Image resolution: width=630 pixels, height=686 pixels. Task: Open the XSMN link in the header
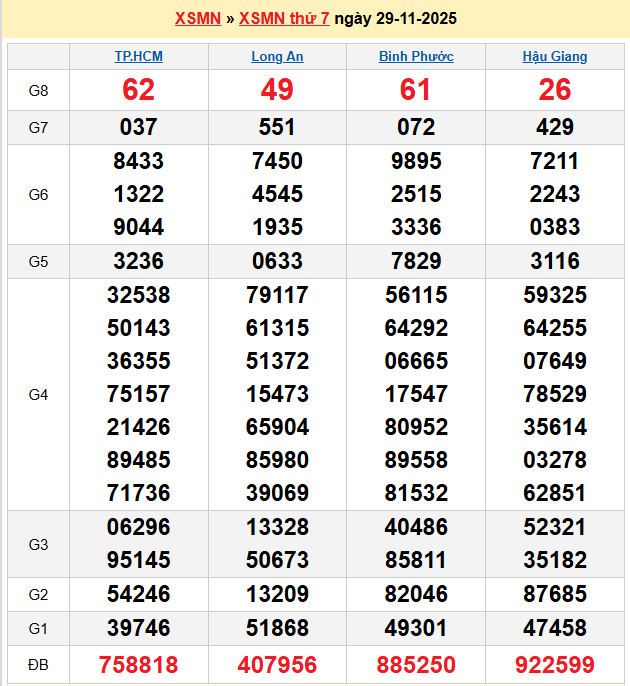[197, 19]
